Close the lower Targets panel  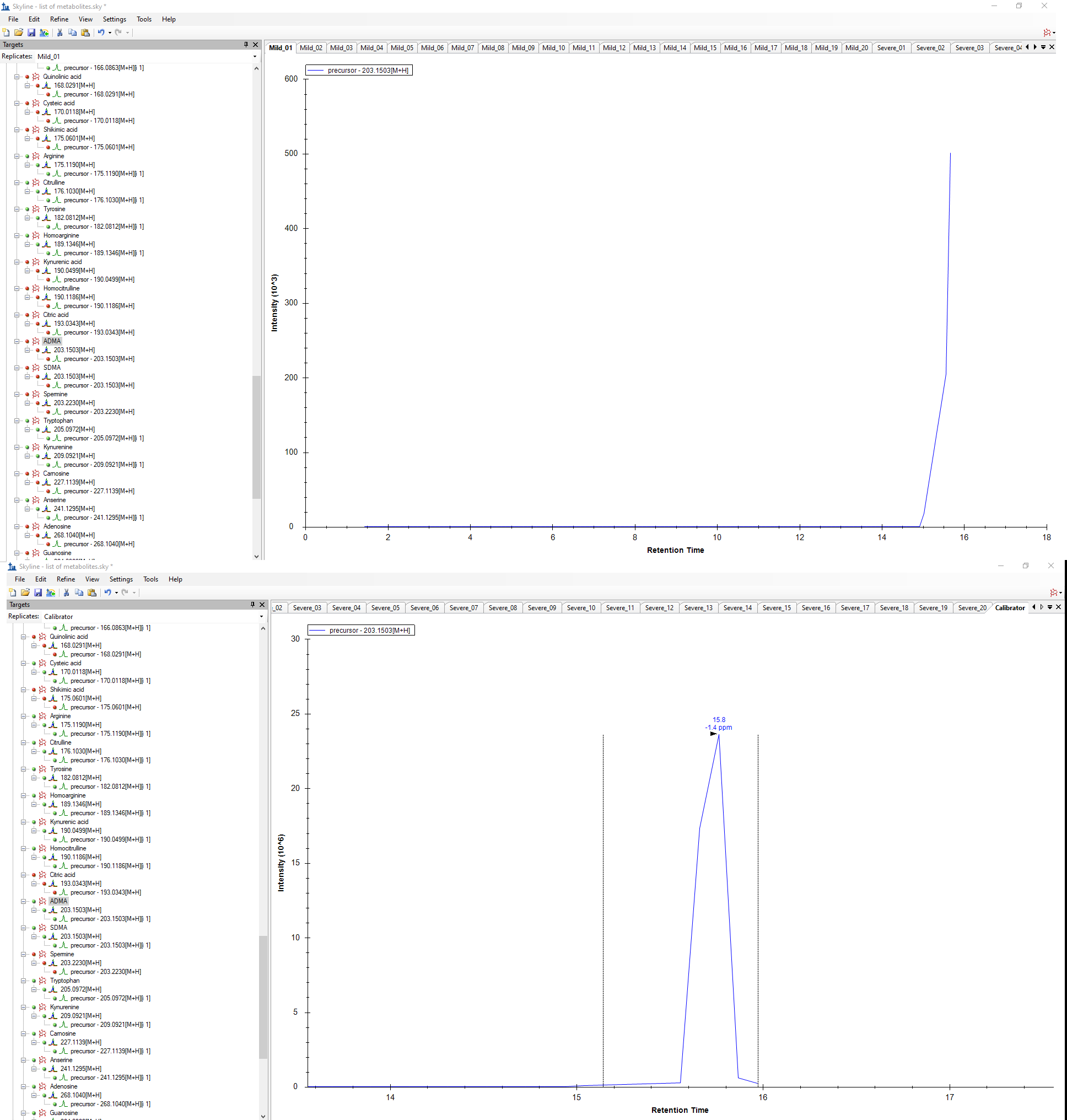262,605
